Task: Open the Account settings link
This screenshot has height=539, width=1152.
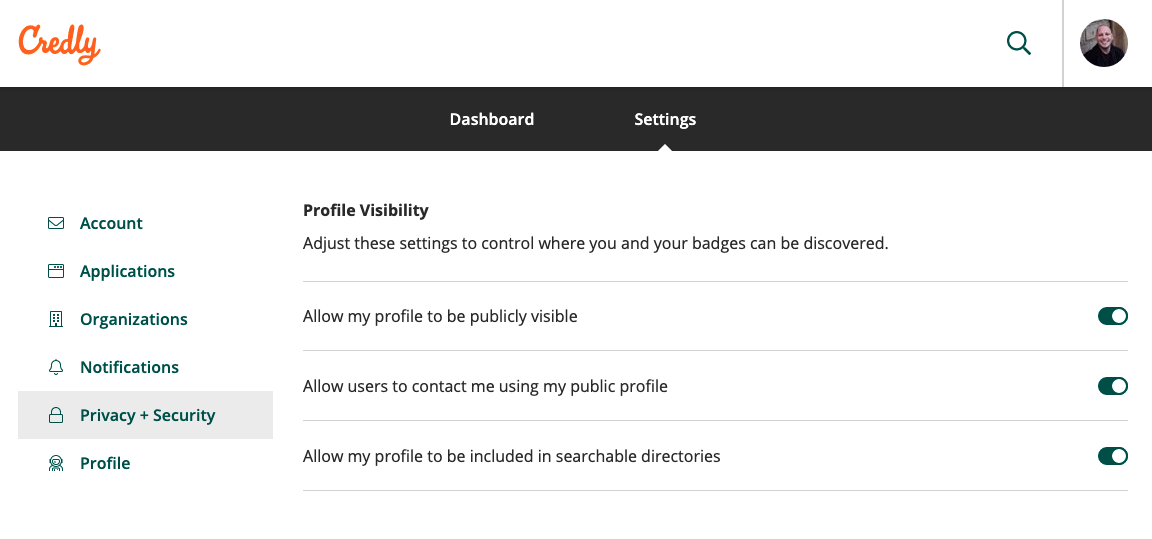Action: point(111,223)
